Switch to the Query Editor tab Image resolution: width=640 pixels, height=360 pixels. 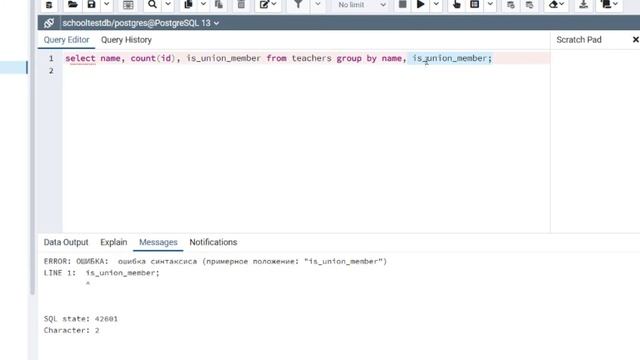click(x=67, y=40)
